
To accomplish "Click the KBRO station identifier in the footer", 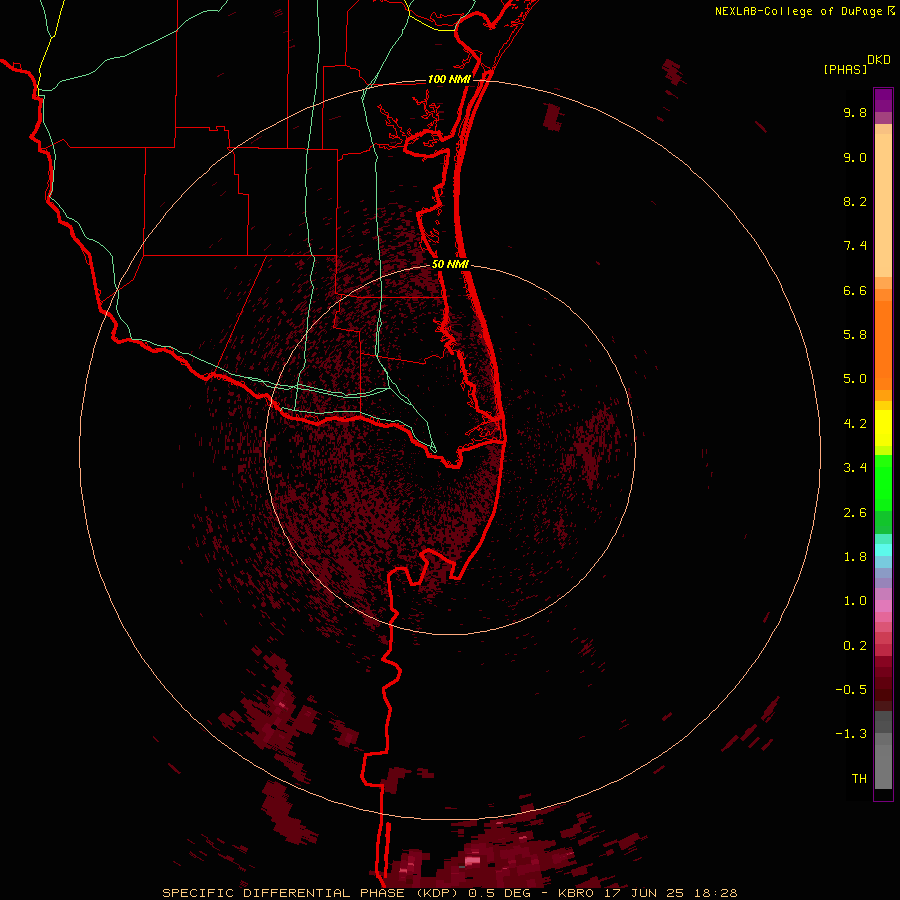I will (576, 893).
